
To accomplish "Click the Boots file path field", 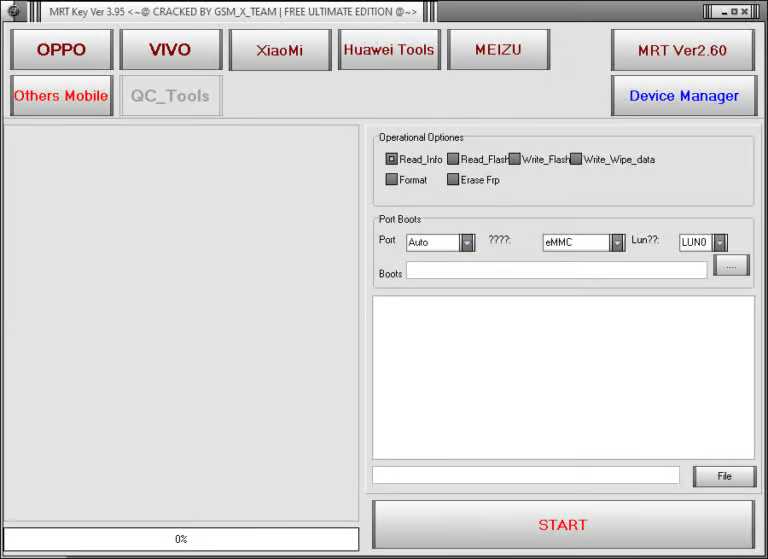I will (x=556, y=271).
